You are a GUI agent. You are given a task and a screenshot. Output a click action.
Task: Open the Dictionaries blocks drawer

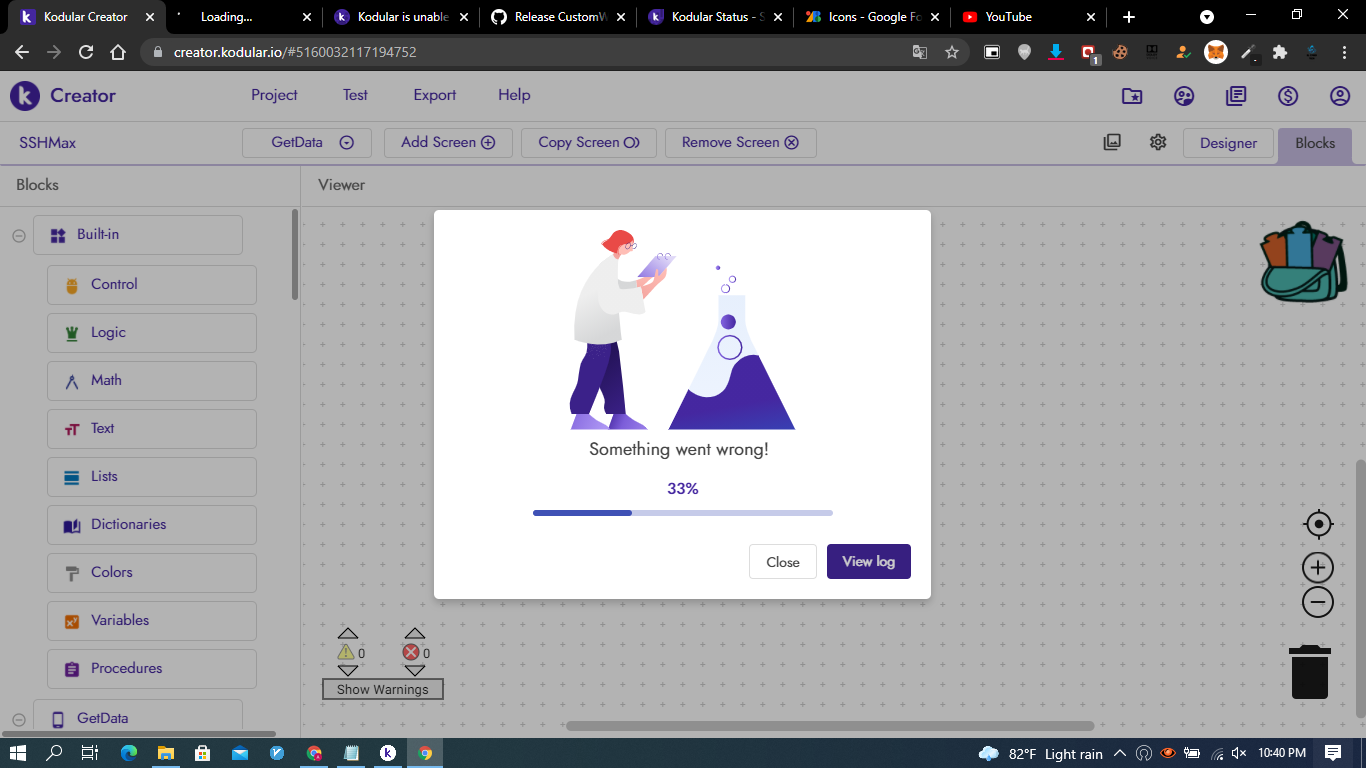[x=152, y=524]
